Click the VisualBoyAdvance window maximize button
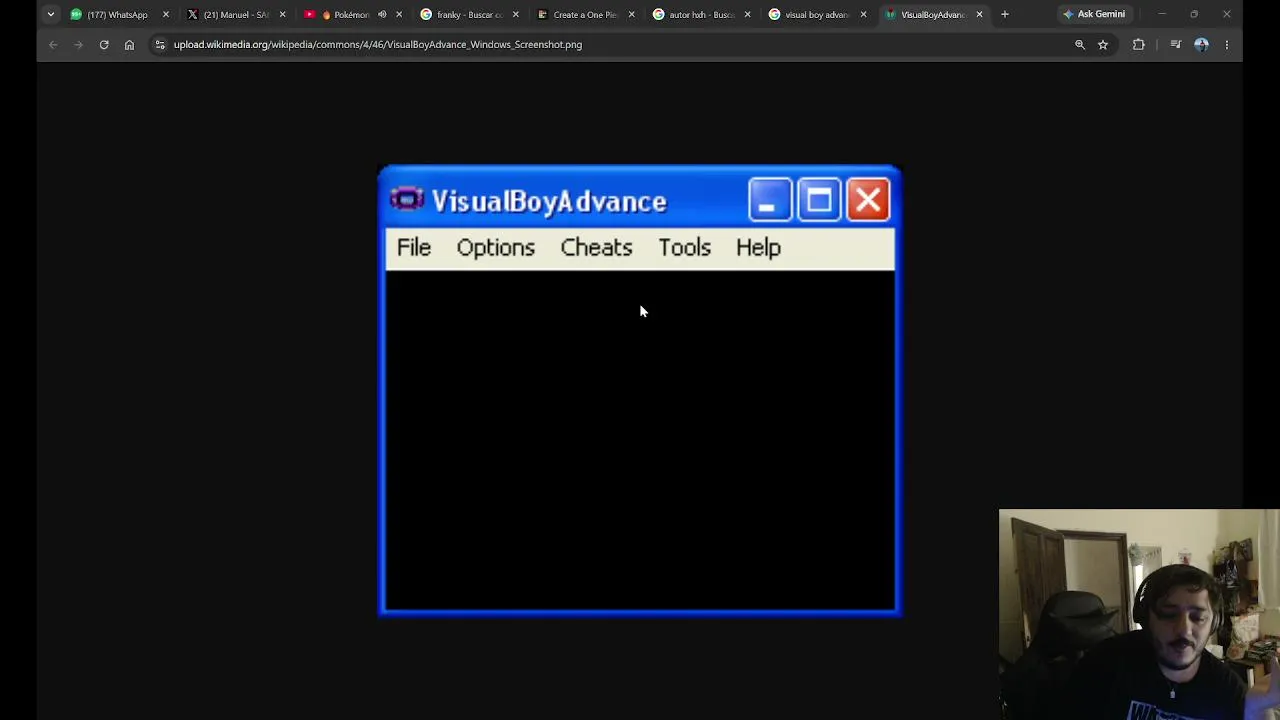The image size is (1280, 720). (x=819, y=200)
